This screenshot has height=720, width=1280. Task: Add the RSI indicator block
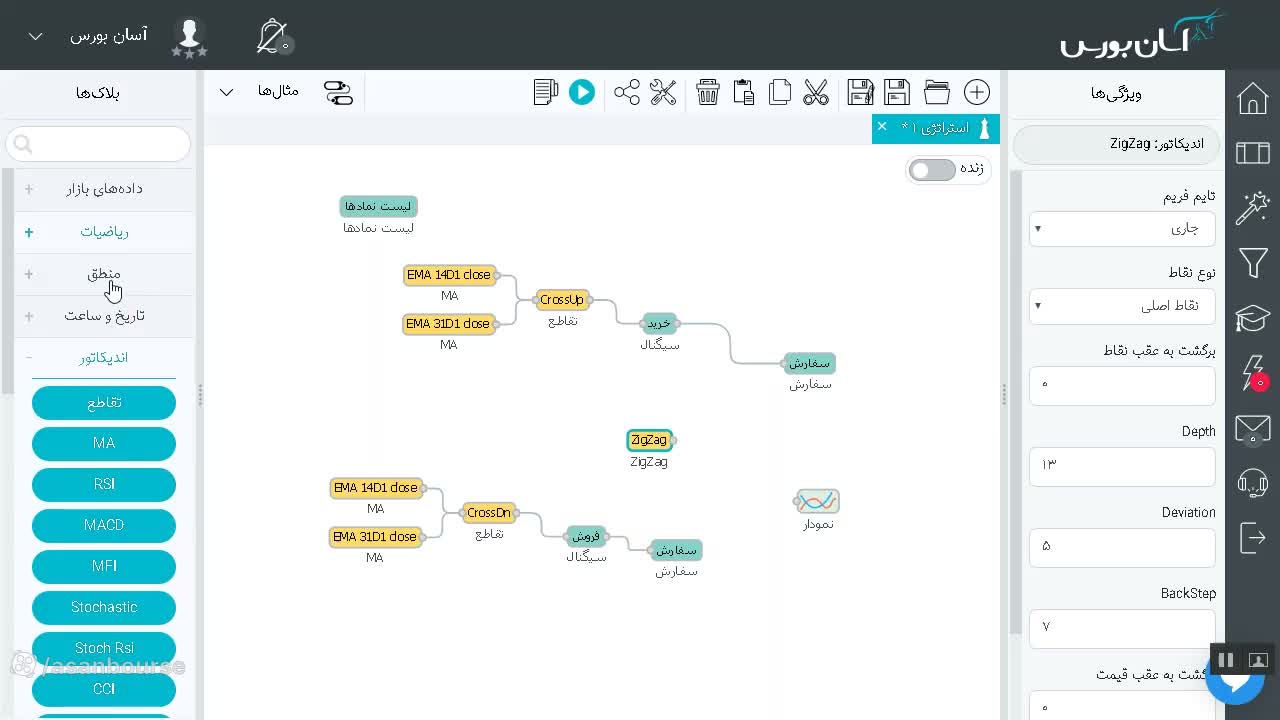(104, 484)
